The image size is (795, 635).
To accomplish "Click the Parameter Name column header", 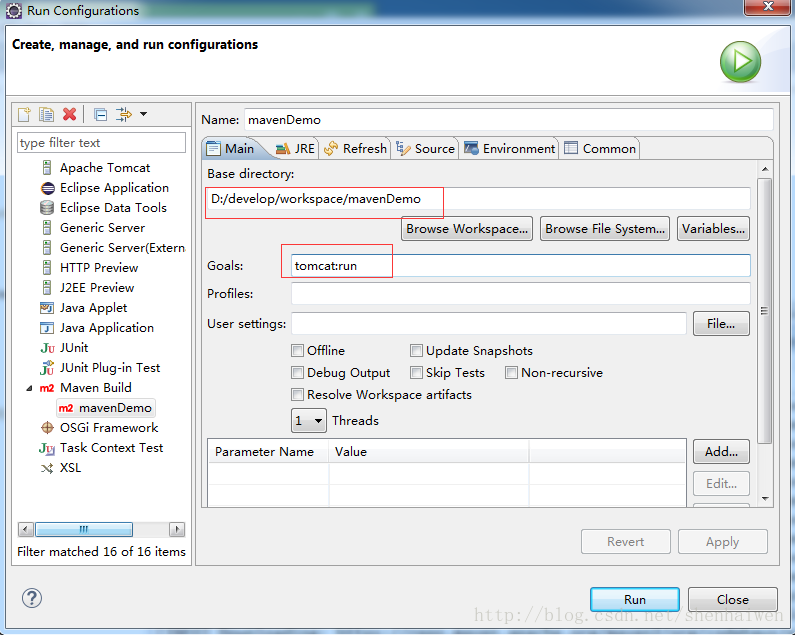I will (x=269, y=451).
